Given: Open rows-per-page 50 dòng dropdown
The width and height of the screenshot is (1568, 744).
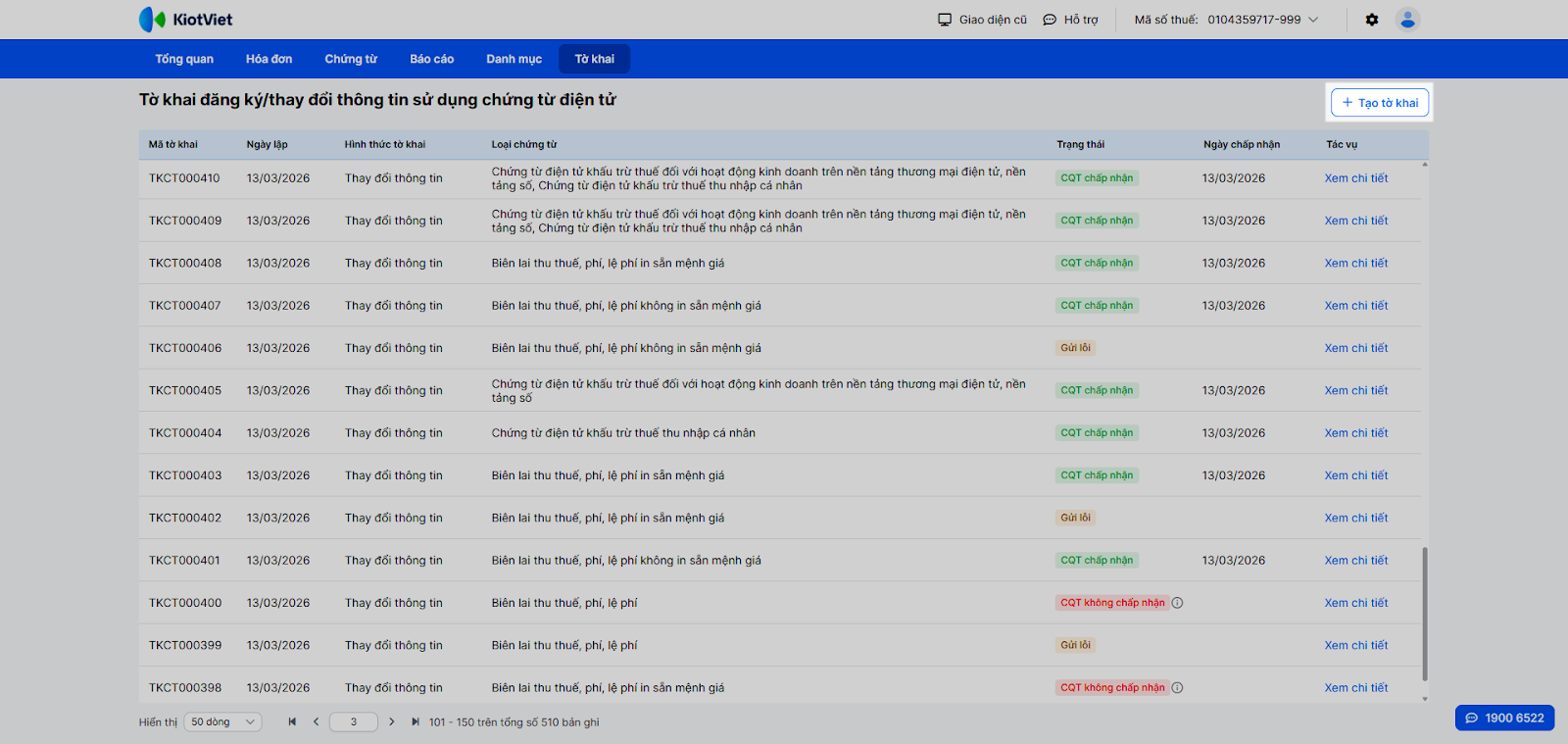Looking at the screenshot, I should [x=223, y=722].
